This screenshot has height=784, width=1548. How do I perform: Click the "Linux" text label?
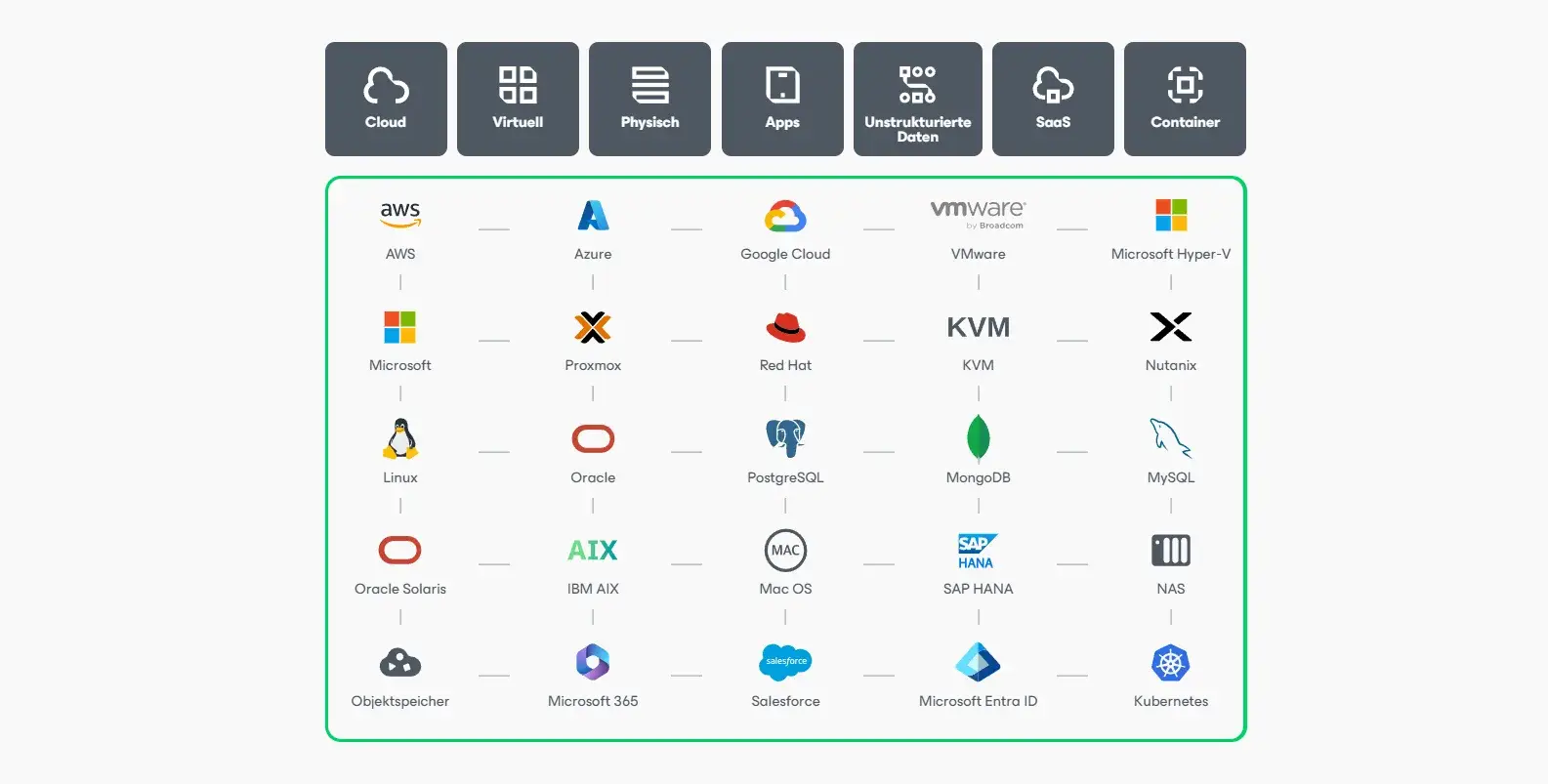coord(400,477)
